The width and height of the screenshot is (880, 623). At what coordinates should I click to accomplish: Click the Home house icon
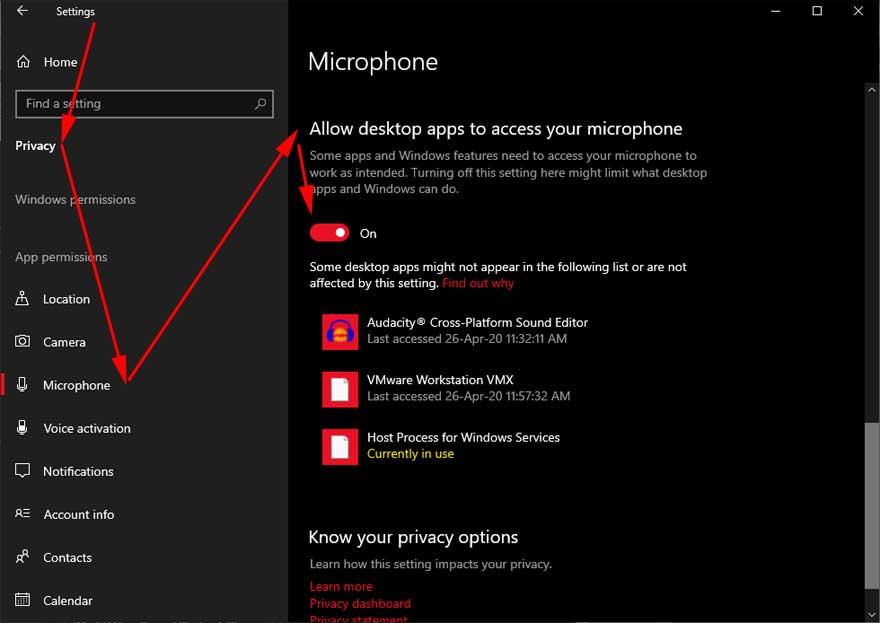(23, 62)
